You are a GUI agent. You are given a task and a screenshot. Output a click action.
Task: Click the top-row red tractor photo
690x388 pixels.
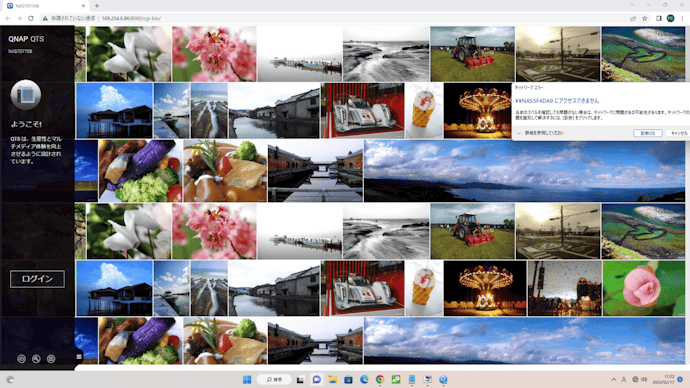pos(472,54)
